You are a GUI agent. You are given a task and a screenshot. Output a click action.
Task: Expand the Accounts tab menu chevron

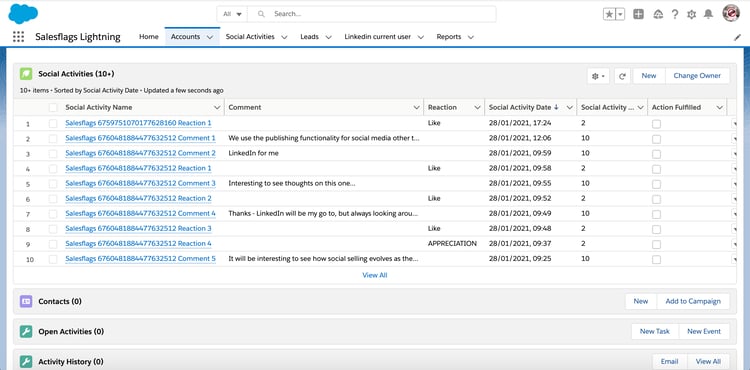click(x=210, y=37)
